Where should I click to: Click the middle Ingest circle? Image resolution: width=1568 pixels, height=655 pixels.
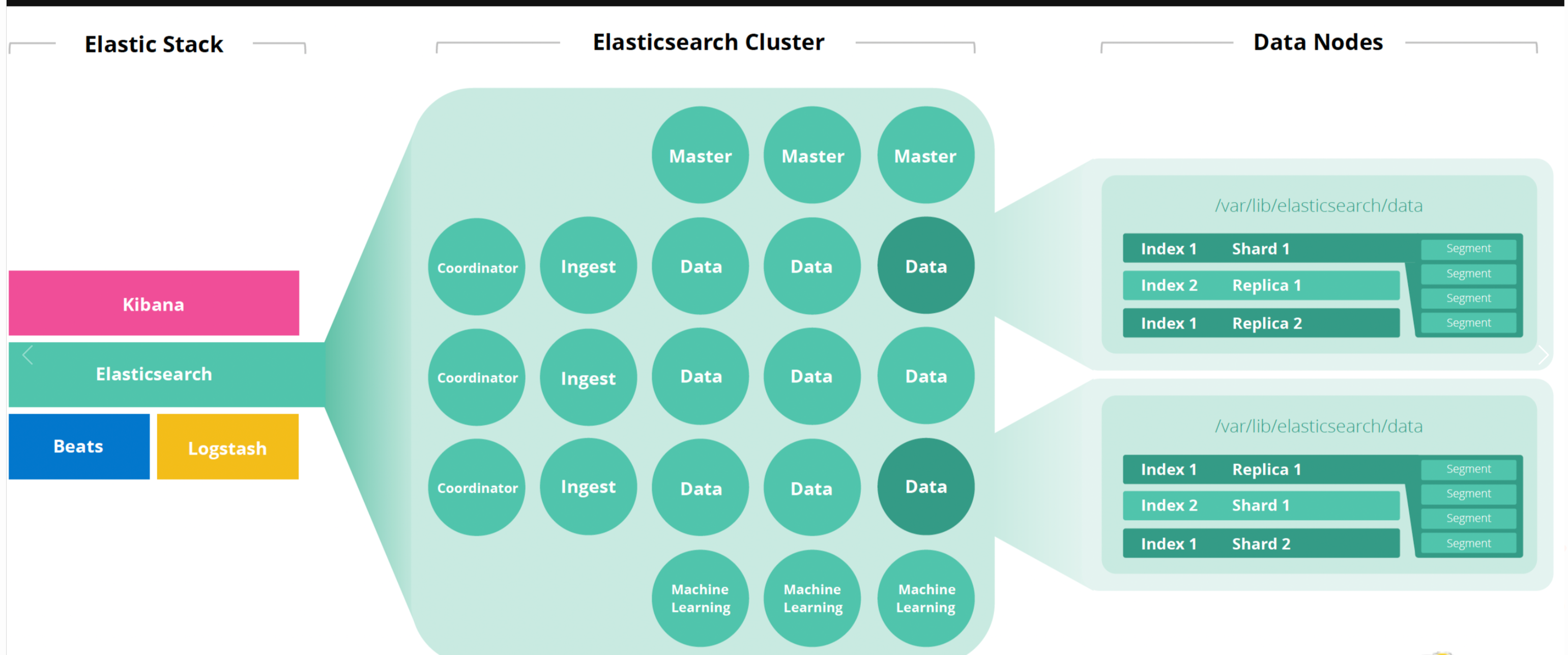(589, 377)
